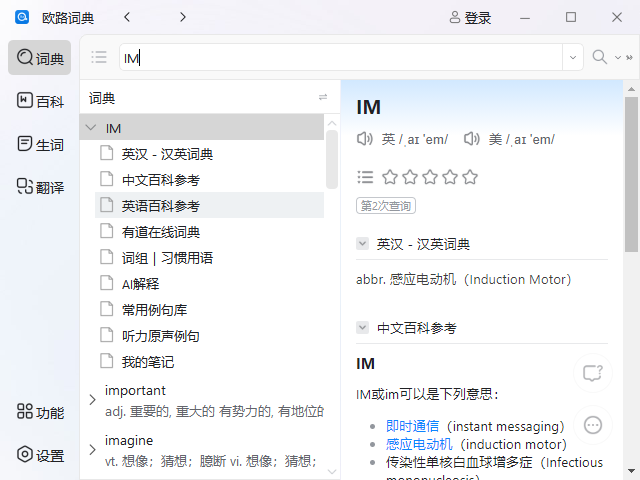Click the more options ellipsis floating icon
The height and width of the screenshot is (480, 640).
click(593, 425)
